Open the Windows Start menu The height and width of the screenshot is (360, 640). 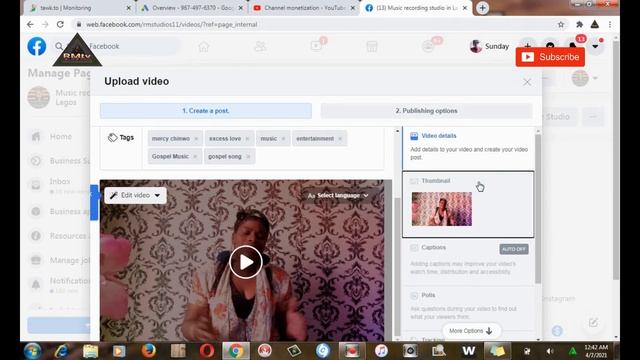click(x=33, y=351)
